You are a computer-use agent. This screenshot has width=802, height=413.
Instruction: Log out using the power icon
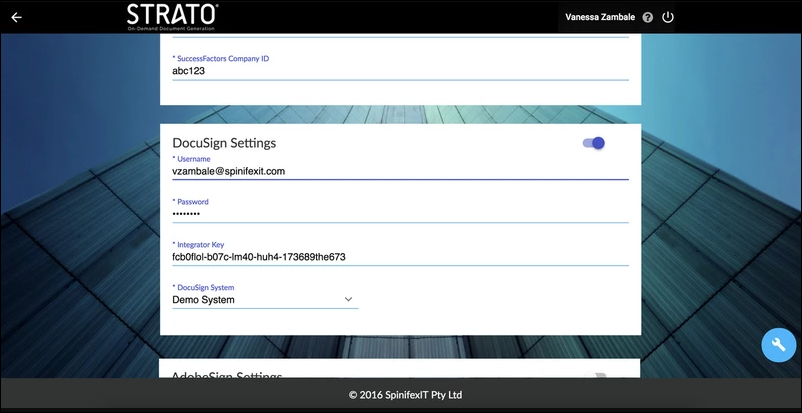coord(668,18)
